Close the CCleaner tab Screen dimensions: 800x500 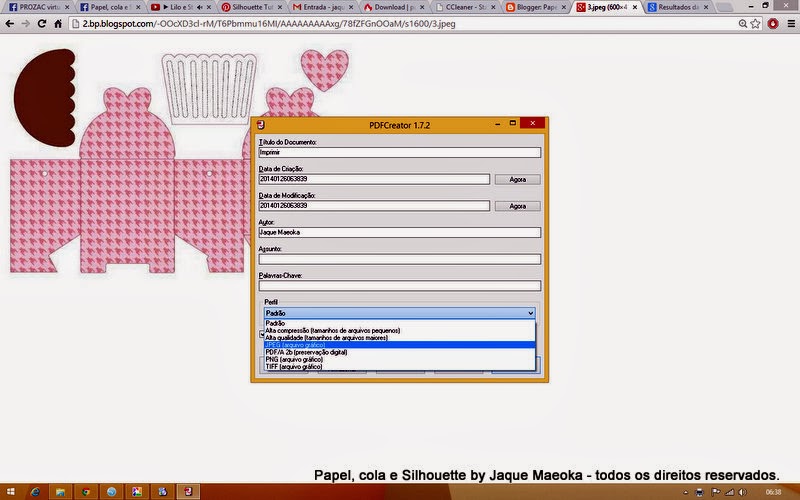click(x=493, y=7)
